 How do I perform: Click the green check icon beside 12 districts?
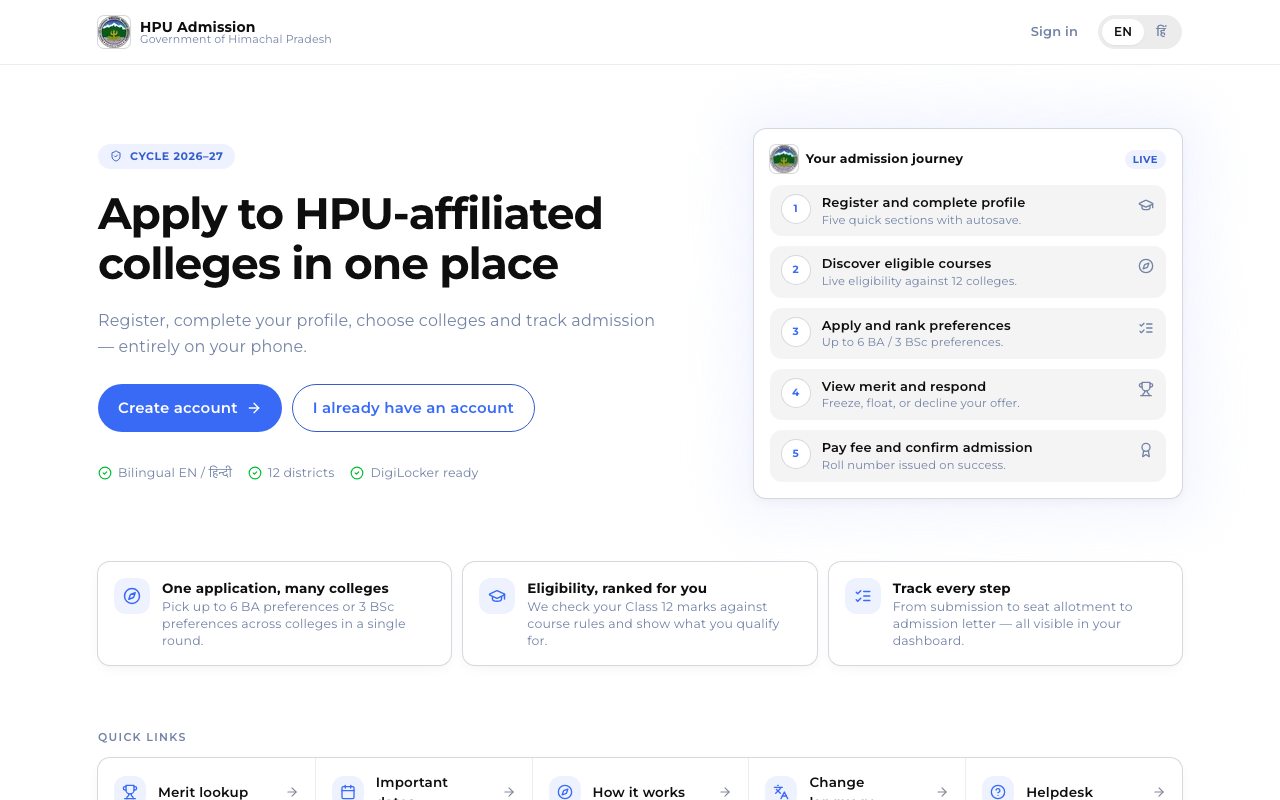click(x=255, y=473)
